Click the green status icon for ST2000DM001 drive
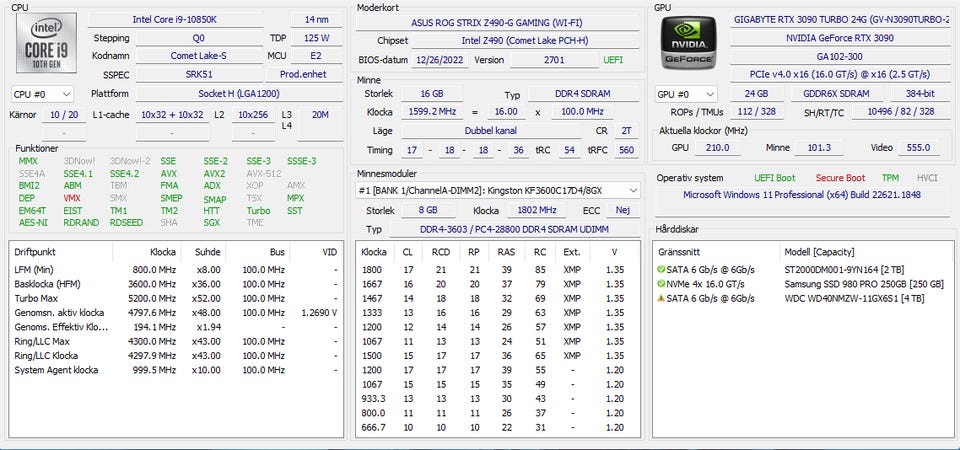Image resolution: width=960 pixels, height=450 pixels. 660,270
